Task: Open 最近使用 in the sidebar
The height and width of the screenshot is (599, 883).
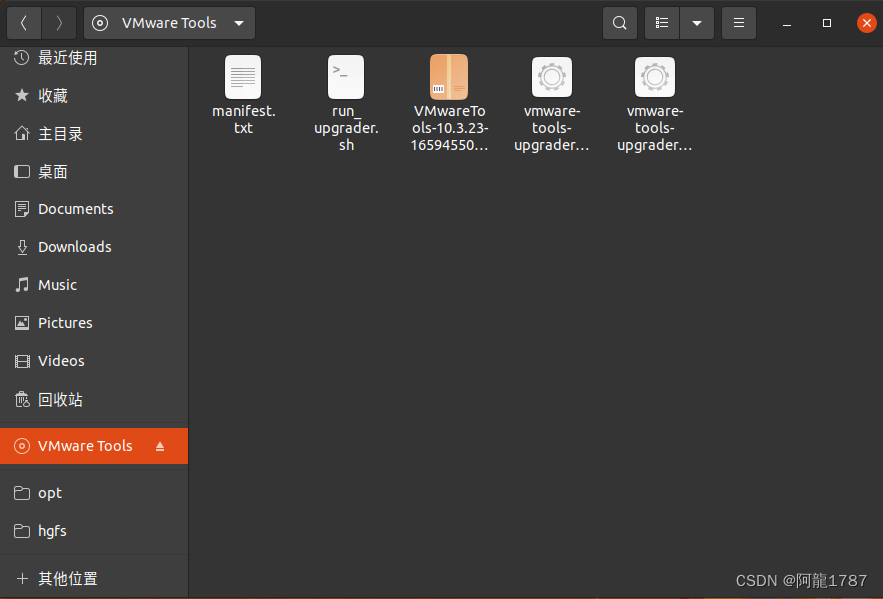Action: pyautogui.click(x=94, y=57)
